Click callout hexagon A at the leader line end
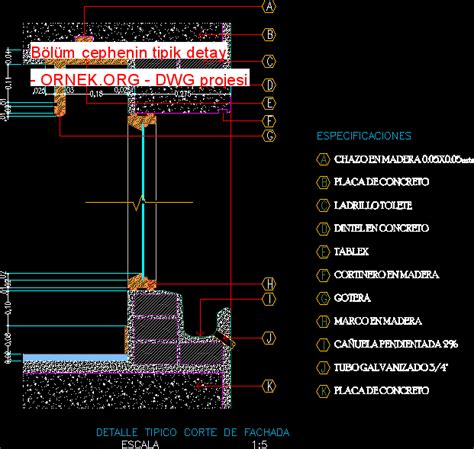Image resolution: width=474 pixels, height=449 pixels. pyautogui.click(x=269, y=6)
